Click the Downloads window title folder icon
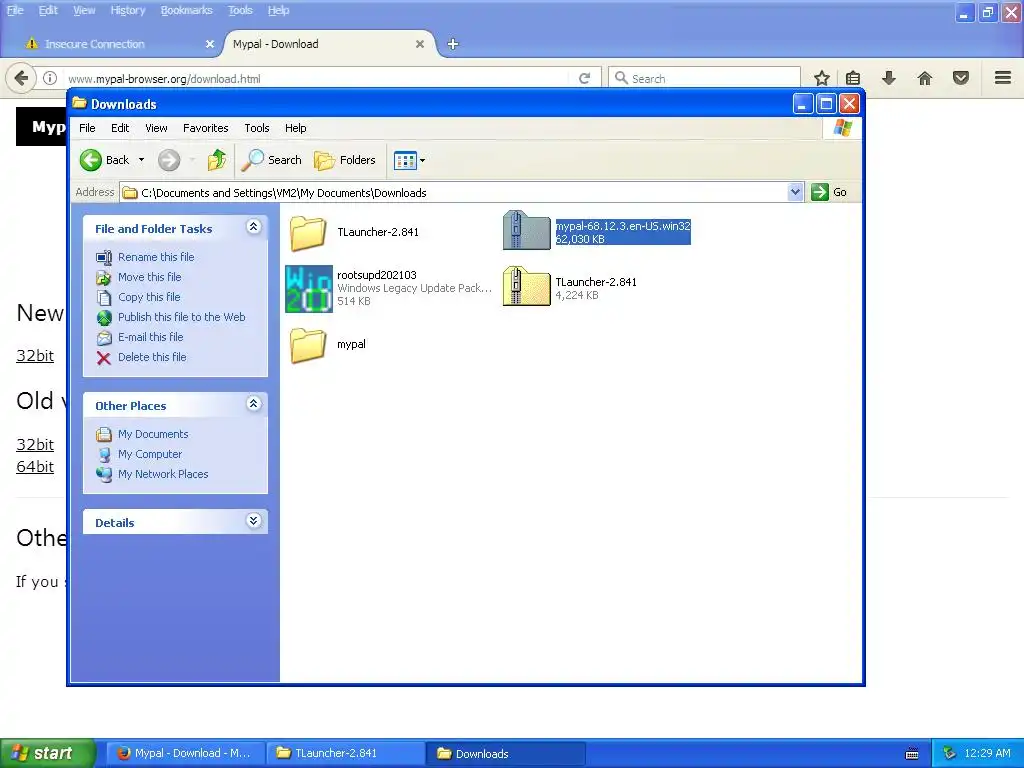 (79, 103)
